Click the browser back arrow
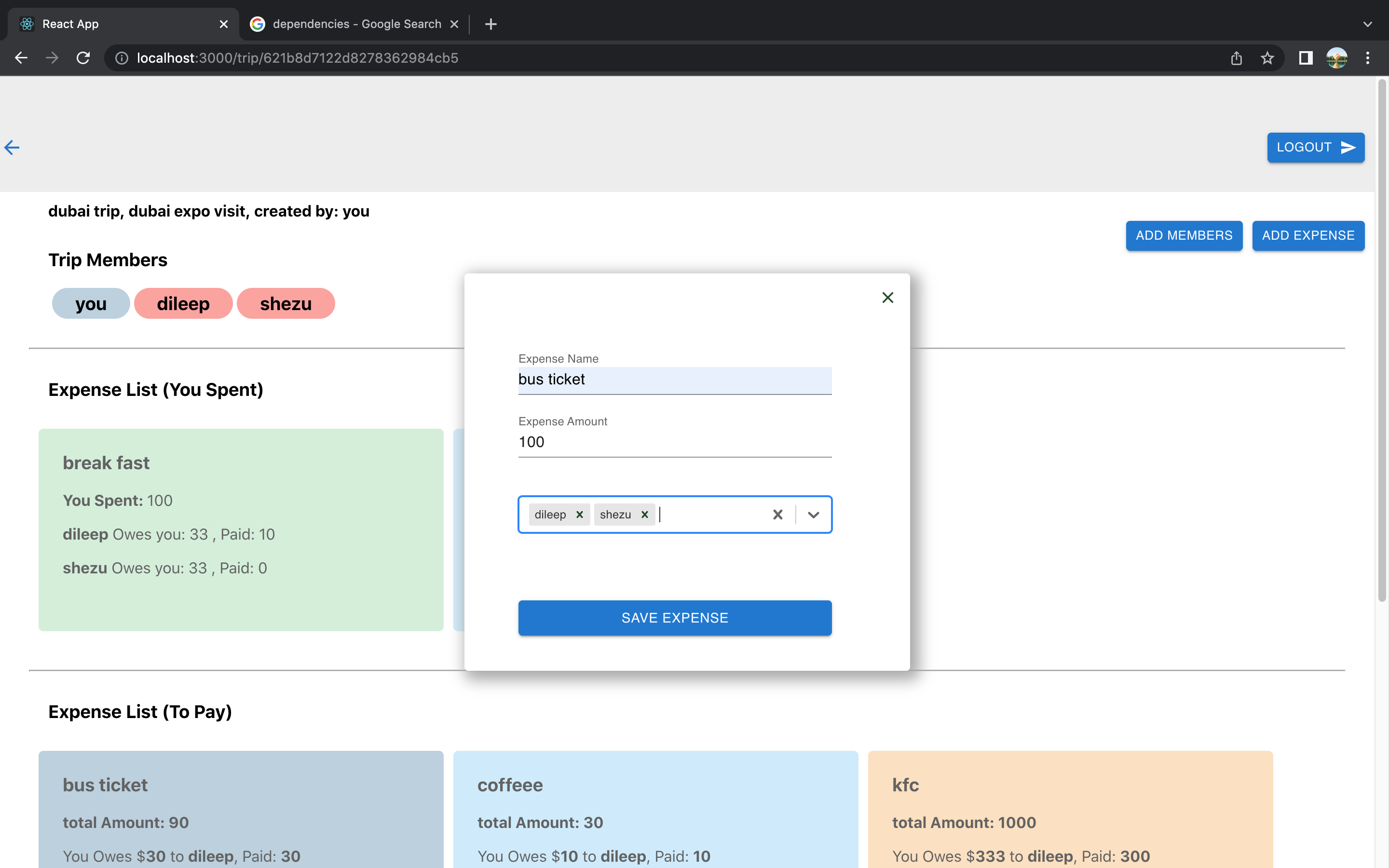The height and width of the screenshot is (868, 1389). [x=21, y=58]
